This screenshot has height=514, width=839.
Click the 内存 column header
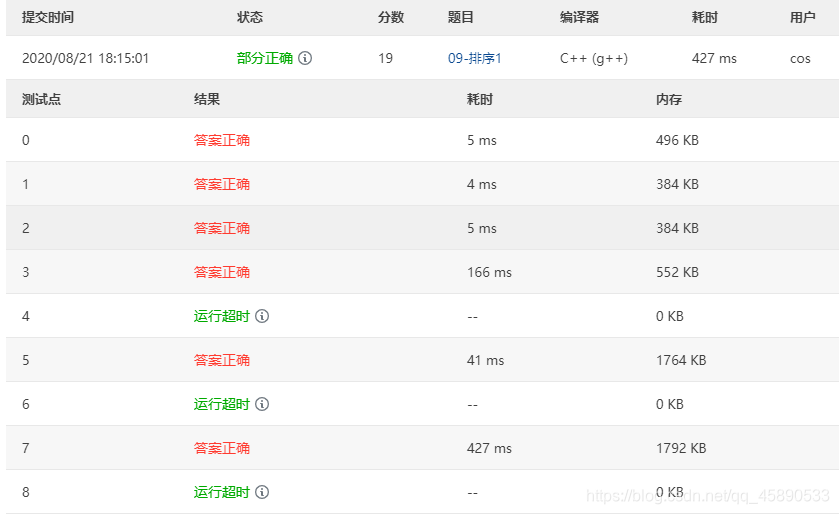point(669,99)
